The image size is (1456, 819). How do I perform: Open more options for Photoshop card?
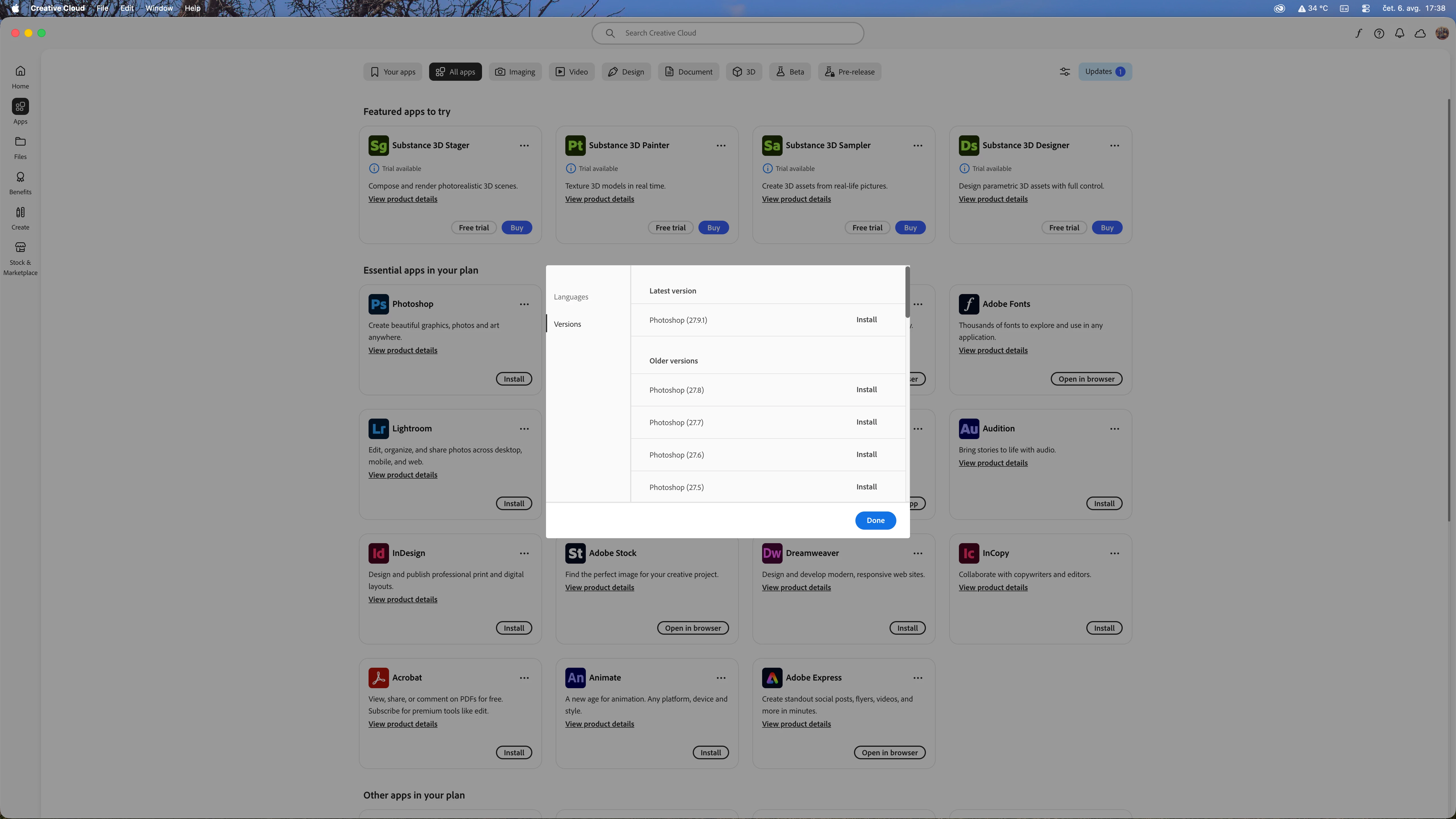tap(524, 304)
